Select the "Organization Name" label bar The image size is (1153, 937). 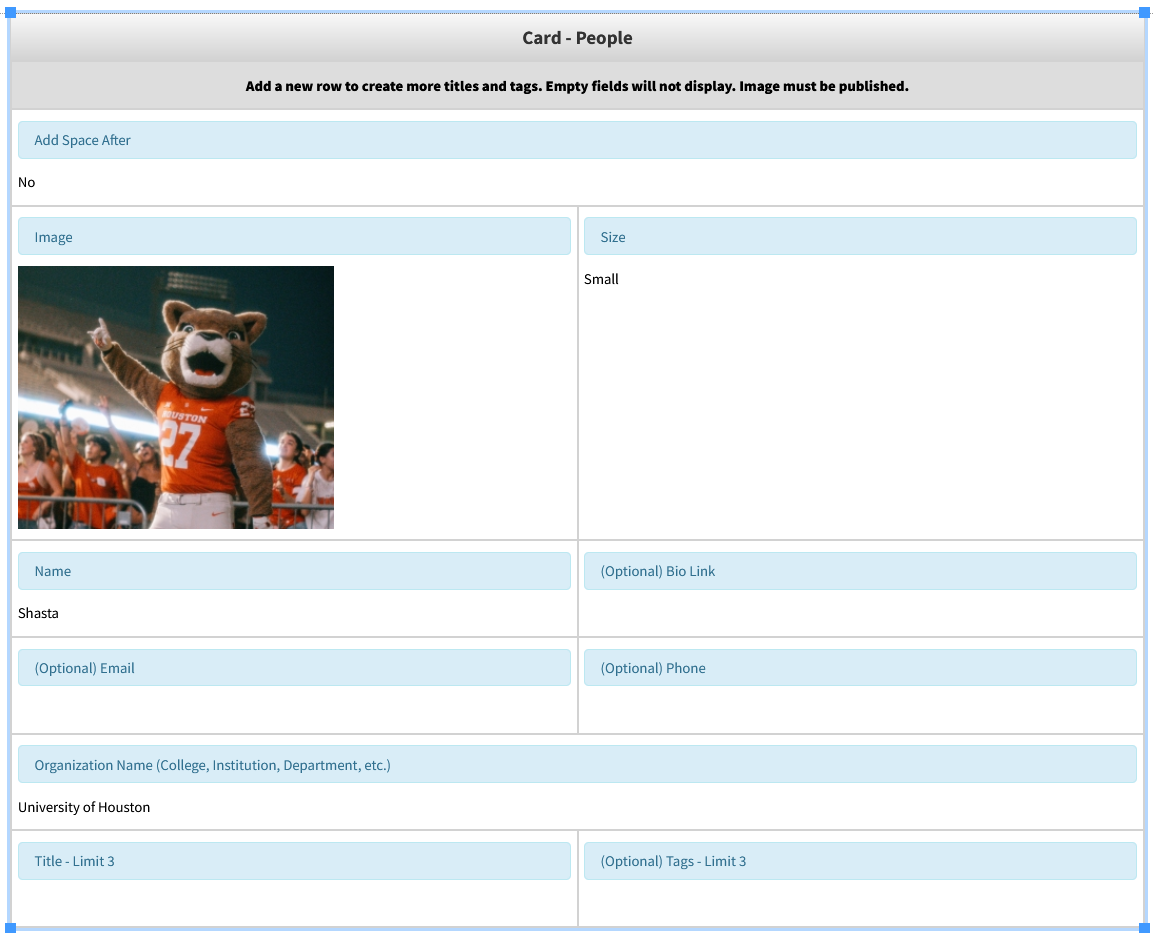[577, 765]
